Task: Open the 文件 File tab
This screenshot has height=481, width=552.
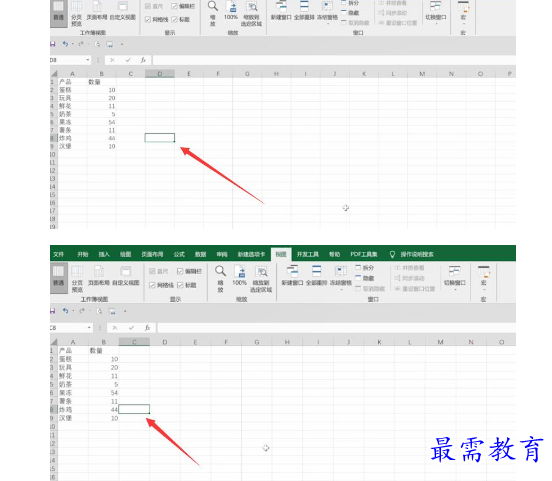Action: tap(58, 254)
